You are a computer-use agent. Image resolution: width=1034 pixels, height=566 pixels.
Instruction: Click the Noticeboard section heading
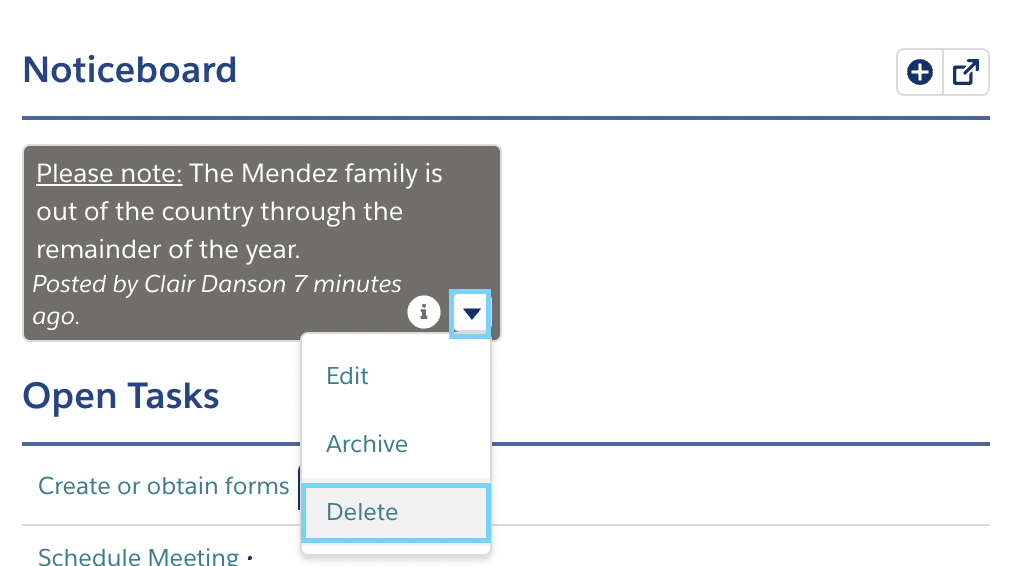[x=129, y=70]
